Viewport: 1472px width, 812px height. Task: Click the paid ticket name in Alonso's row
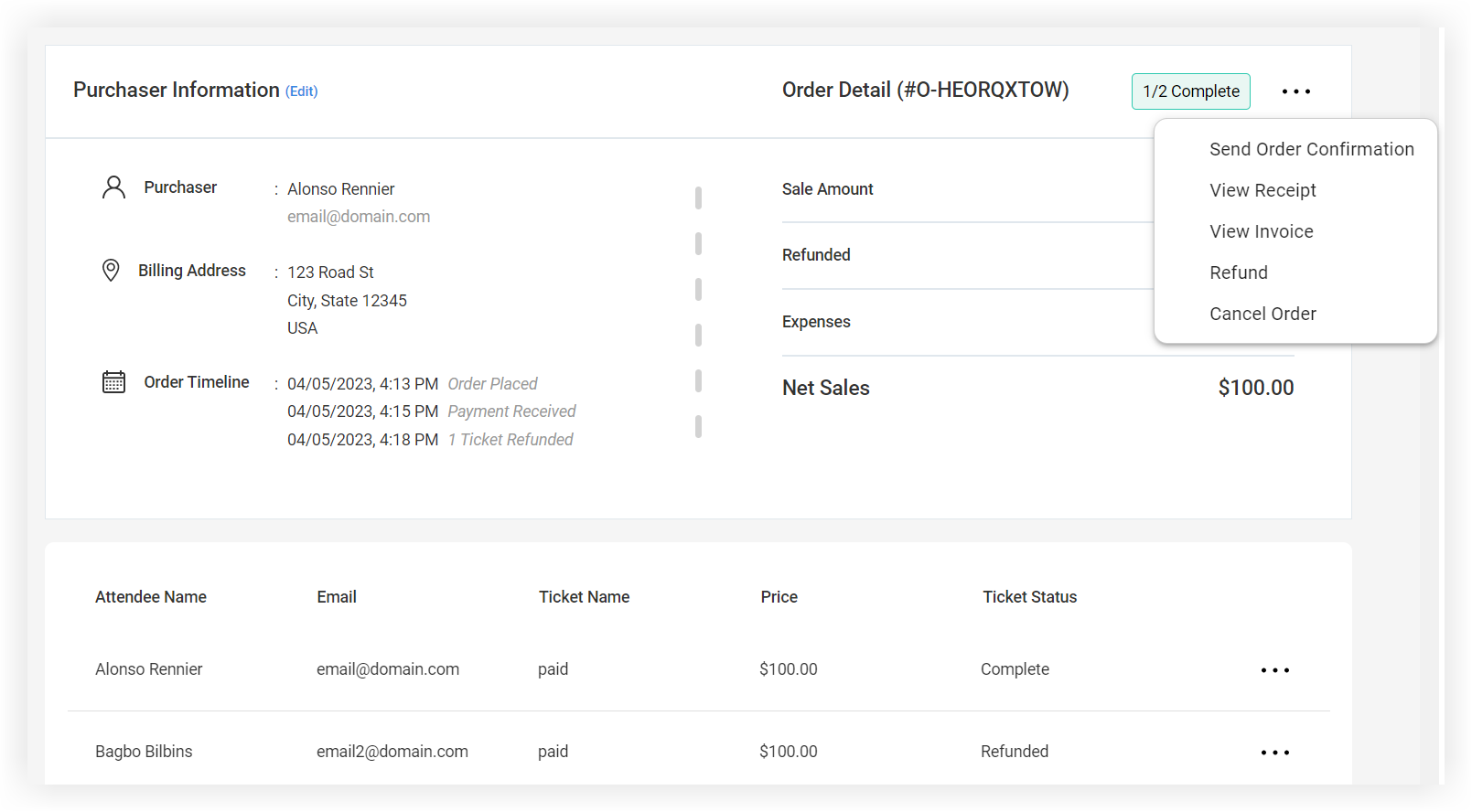point(553,669)
